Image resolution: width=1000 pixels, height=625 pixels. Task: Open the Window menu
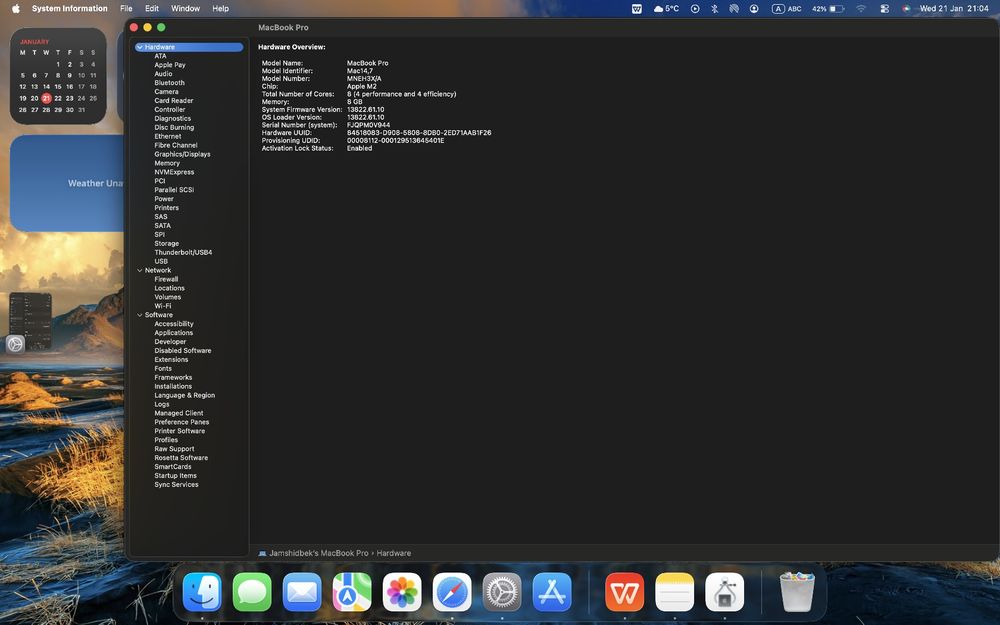(x=185, y=9)
